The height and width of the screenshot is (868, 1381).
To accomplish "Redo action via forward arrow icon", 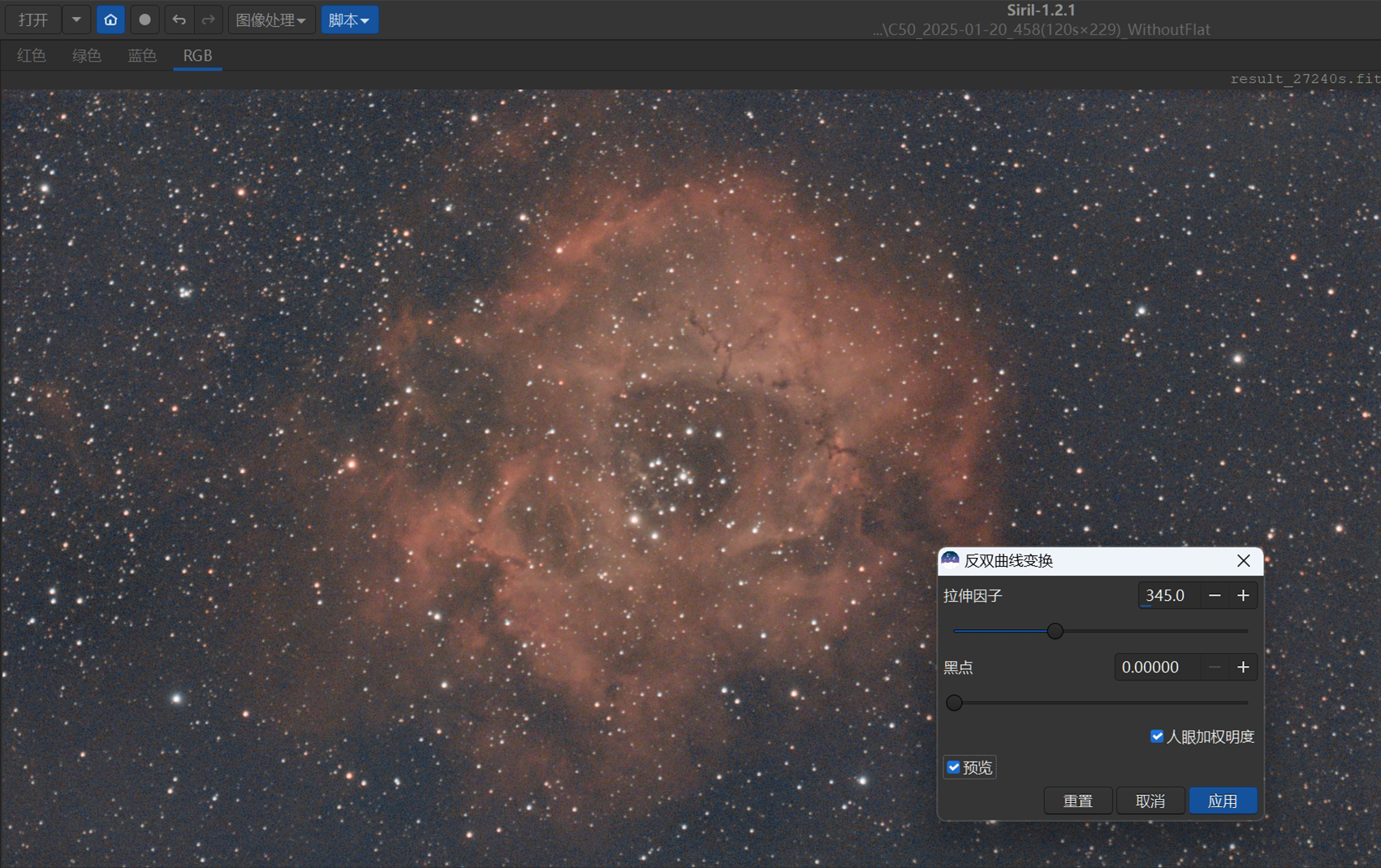I will coord(208,19).
